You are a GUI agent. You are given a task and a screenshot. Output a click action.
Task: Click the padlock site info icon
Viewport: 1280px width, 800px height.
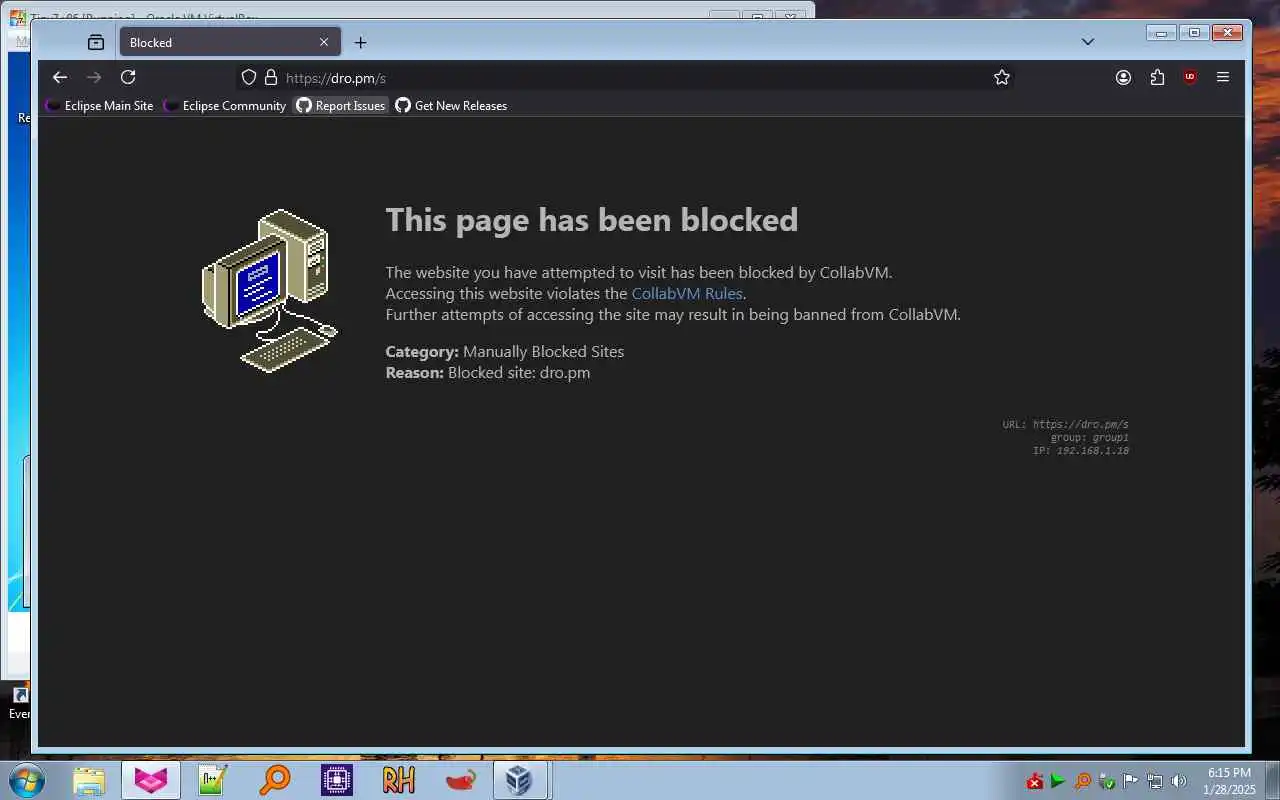[x=270, y=77]
